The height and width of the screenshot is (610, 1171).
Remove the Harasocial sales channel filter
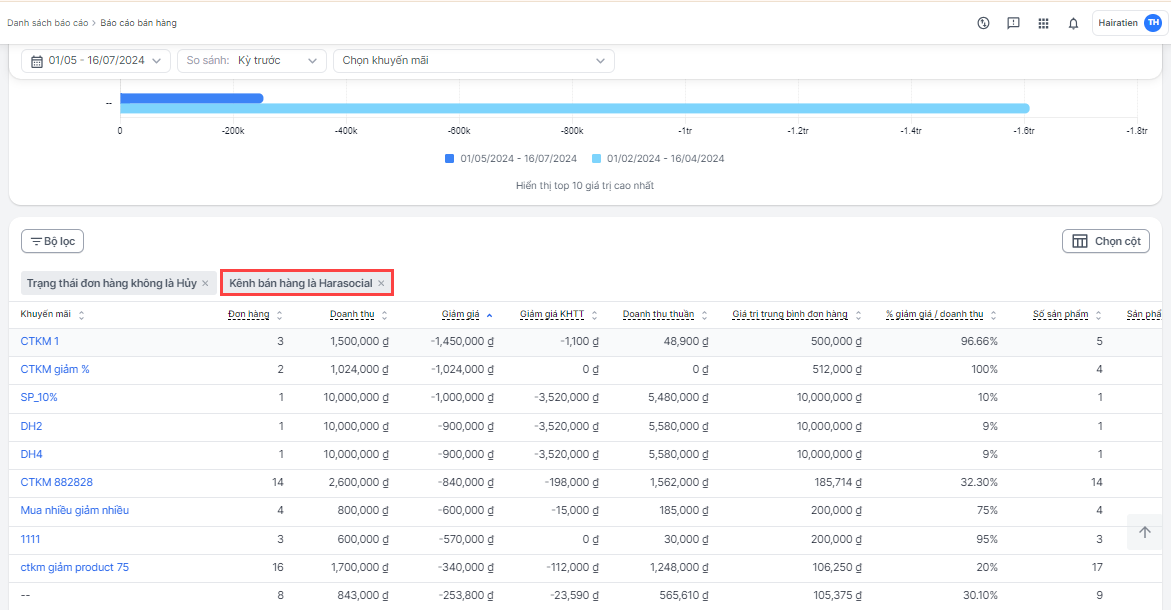[381, 284]
